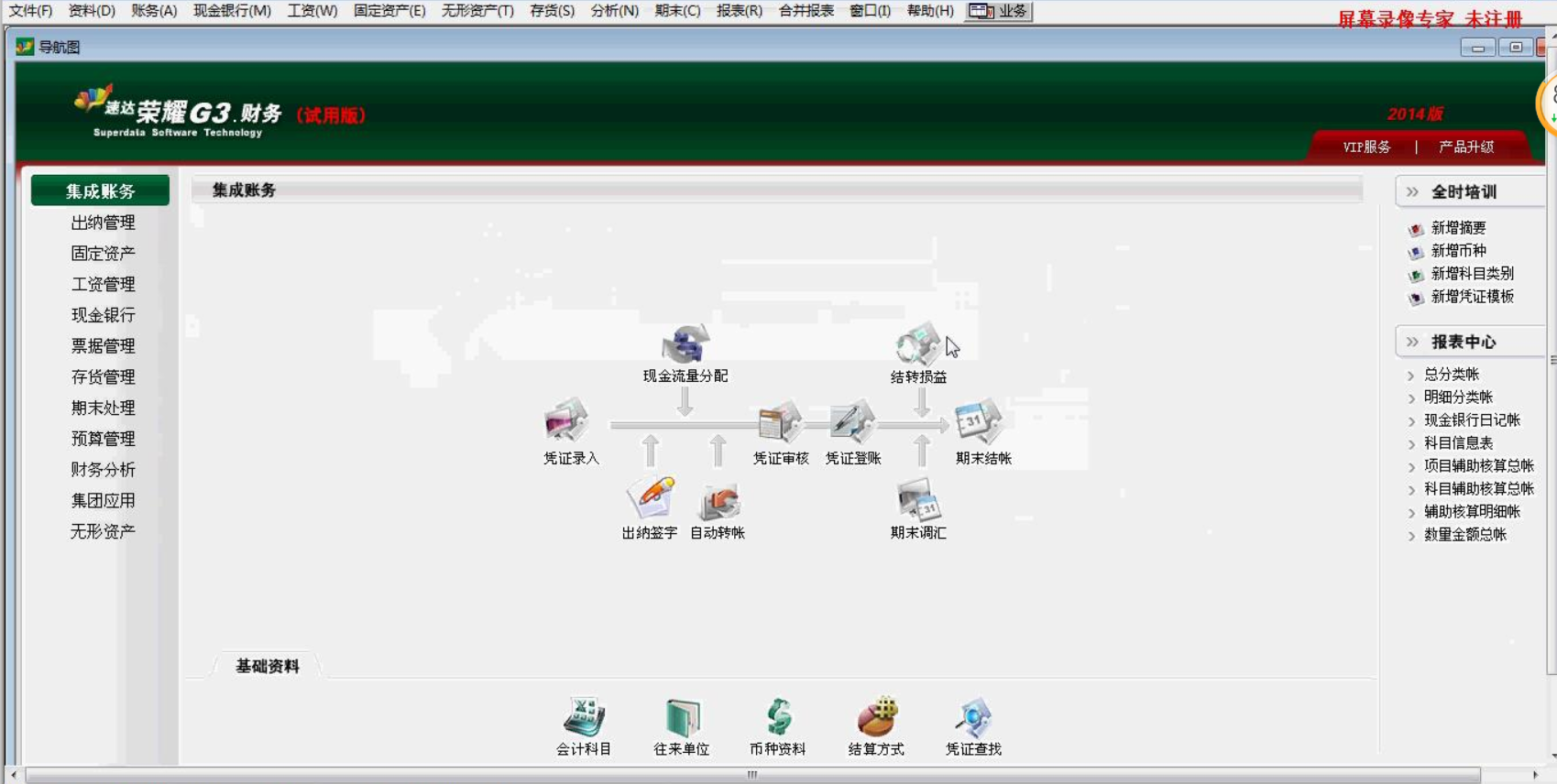Click the 新增凭证模板 icon
The image size is (1557, 784).
click(x=1416, y=298)
